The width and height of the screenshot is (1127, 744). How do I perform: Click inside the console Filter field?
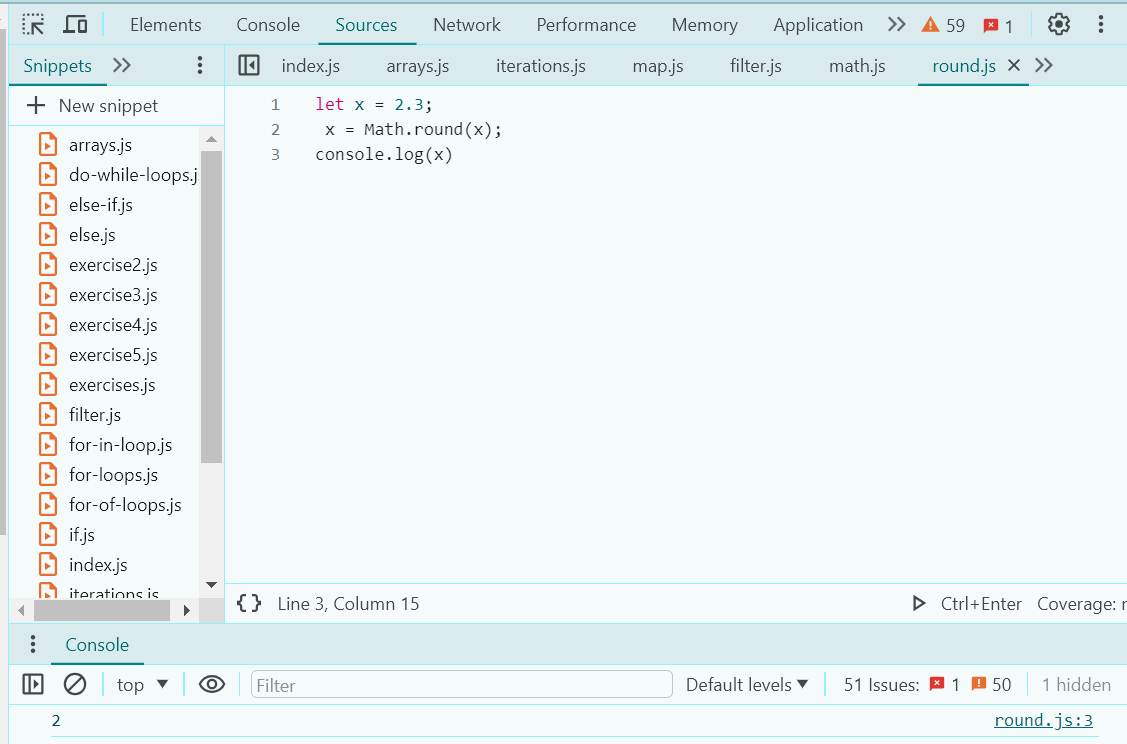point(460,684)
